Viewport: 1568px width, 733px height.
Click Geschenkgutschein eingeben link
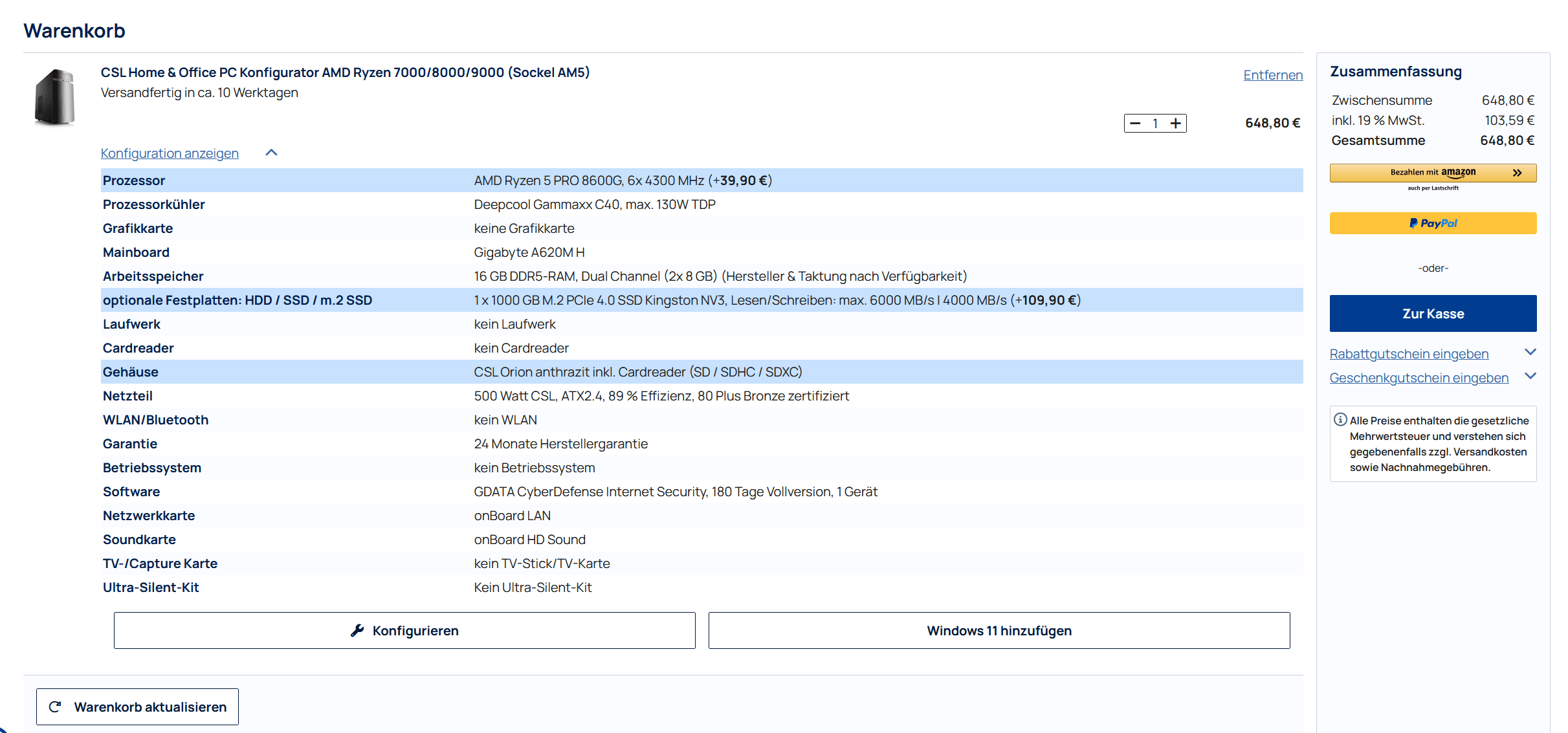(x=1419, y=378)
